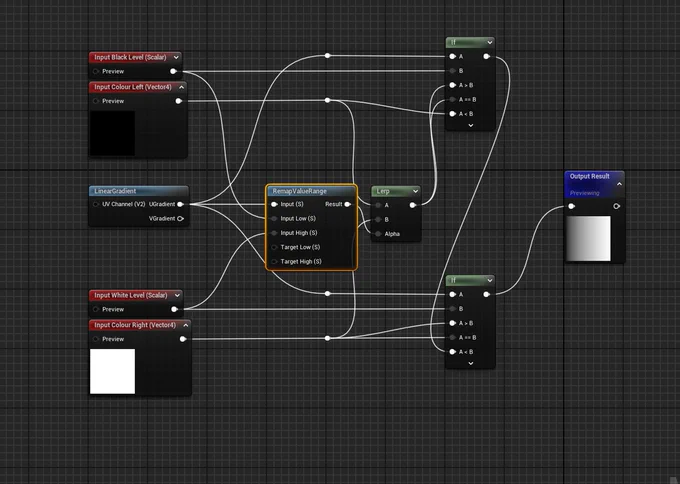This screenshot has height=484, width=680.
Task: Click the Target Low (S) pin
Action: point(274,247)
